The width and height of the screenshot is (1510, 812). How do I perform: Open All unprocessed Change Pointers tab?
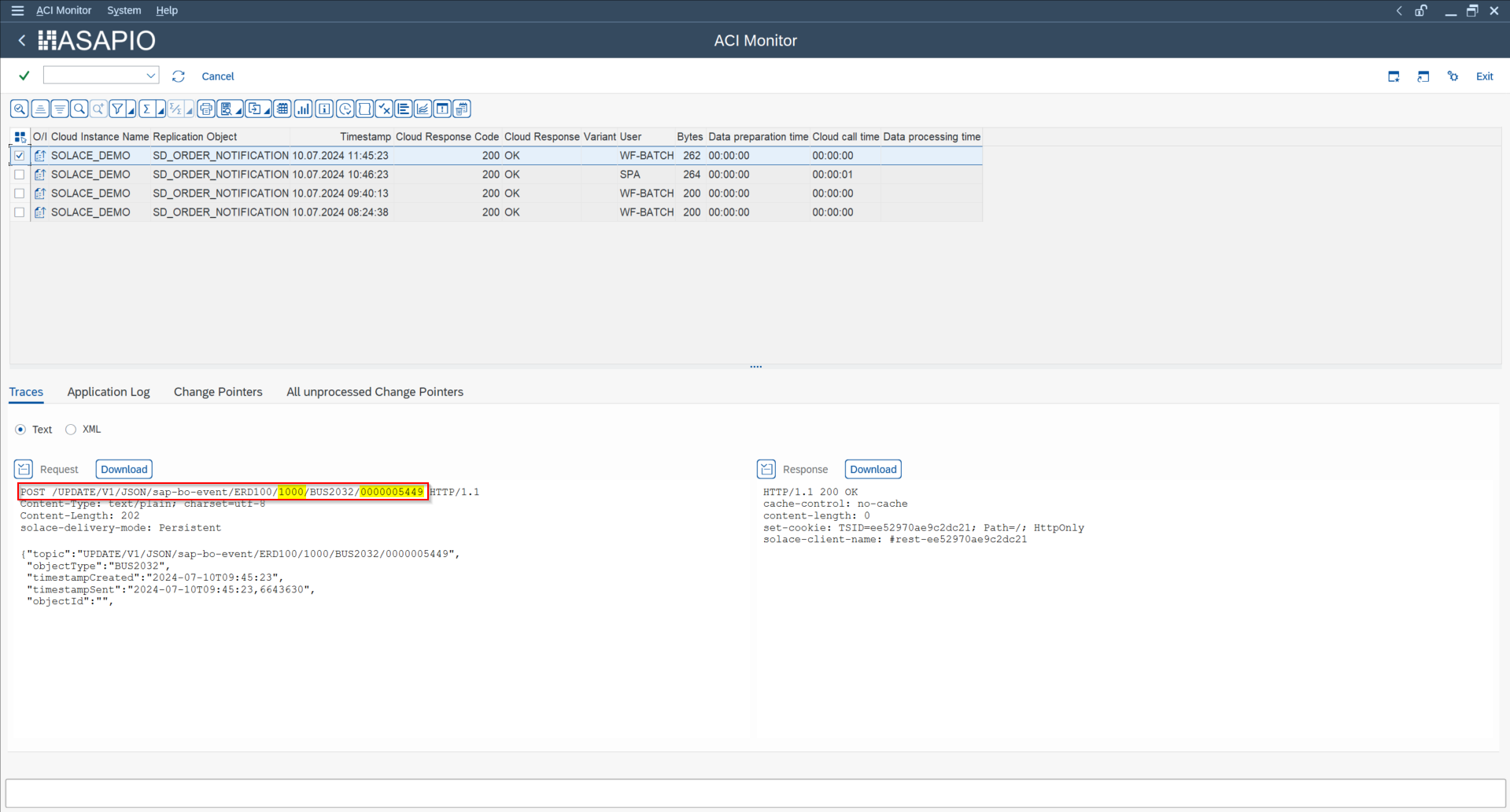pos(375,392)
